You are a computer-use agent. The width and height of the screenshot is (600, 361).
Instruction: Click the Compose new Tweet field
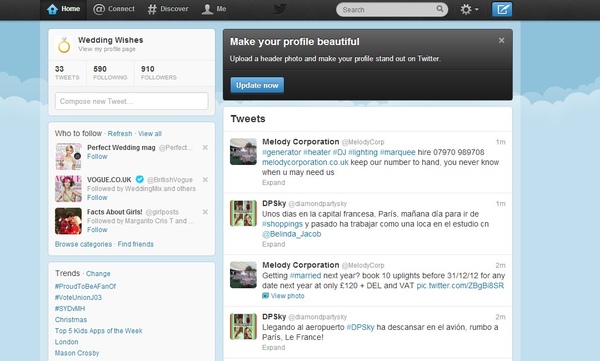(x=132, y=101)
